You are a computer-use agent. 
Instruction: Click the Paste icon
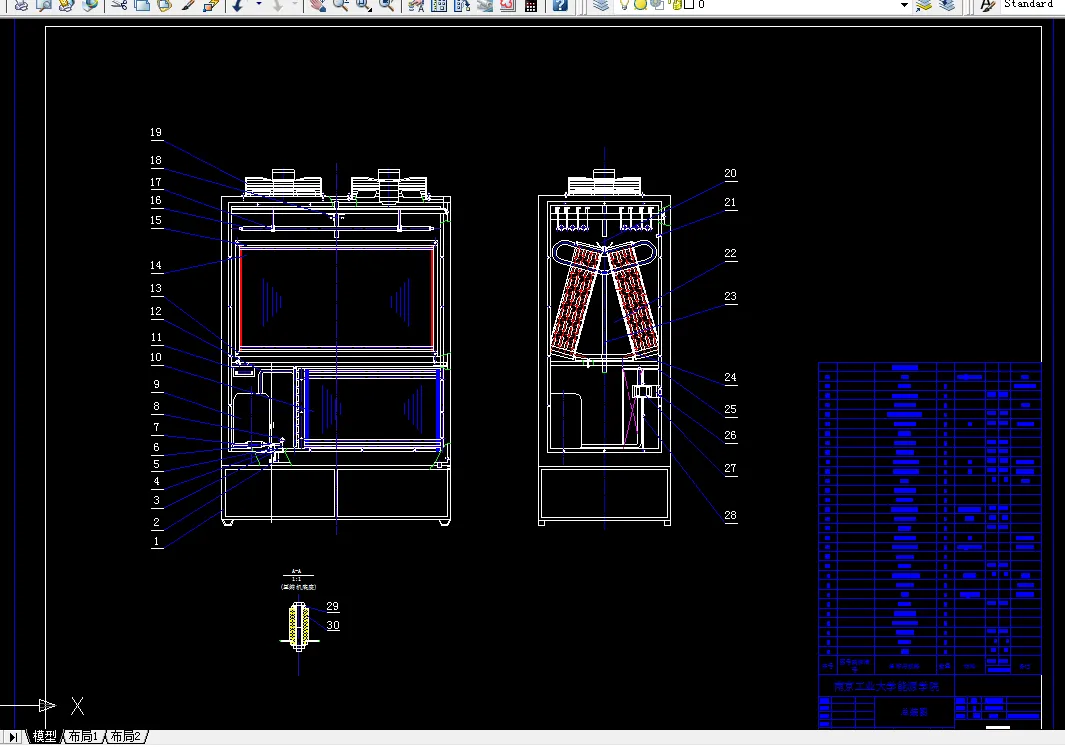coord(164,5)
